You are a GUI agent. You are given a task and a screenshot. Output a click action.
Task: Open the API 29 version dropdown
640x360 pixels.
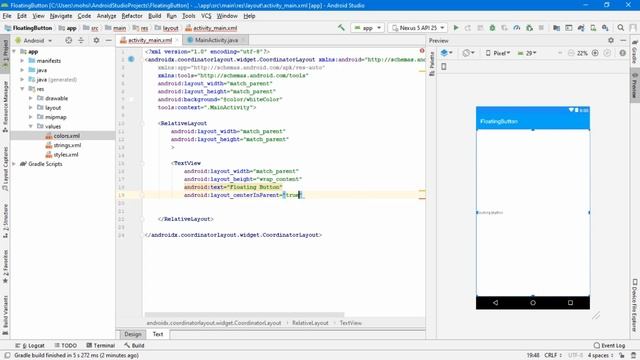coord(527,53)
